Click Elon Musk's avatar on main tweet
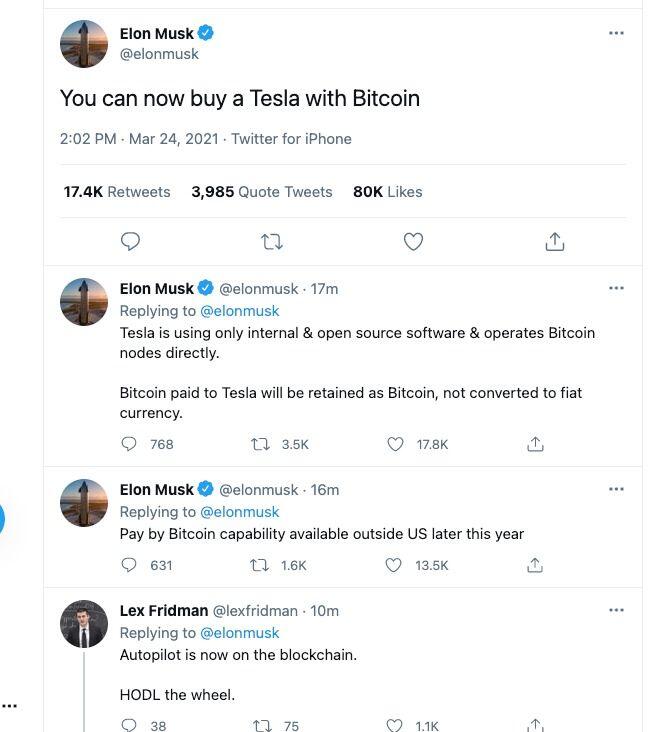The image size is (670, 732). [x=84, y=44]
